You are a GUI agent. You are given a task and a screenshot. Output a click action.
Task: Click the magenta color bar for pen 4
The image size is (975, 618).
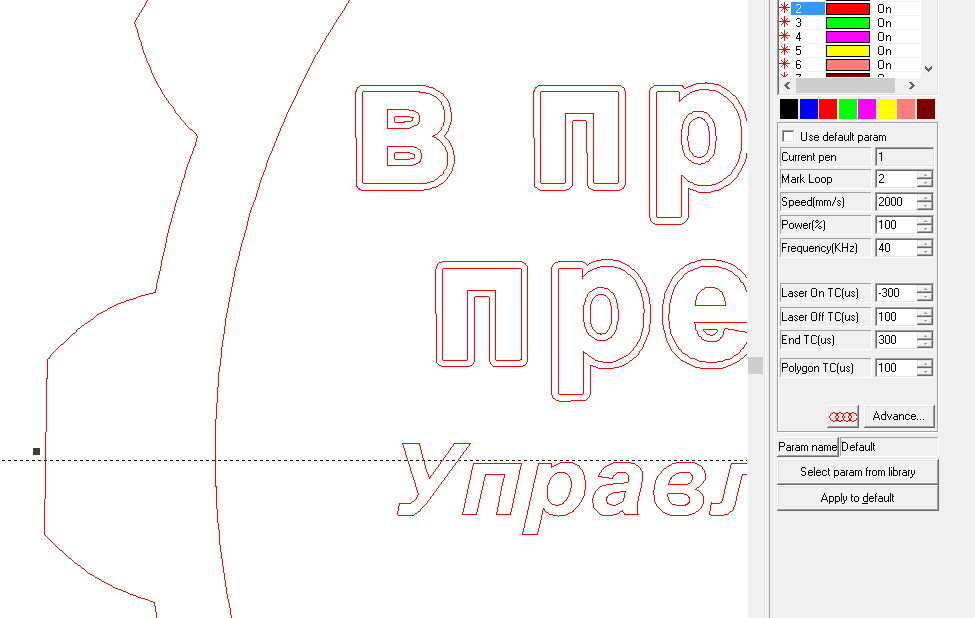tap(847, 36)
